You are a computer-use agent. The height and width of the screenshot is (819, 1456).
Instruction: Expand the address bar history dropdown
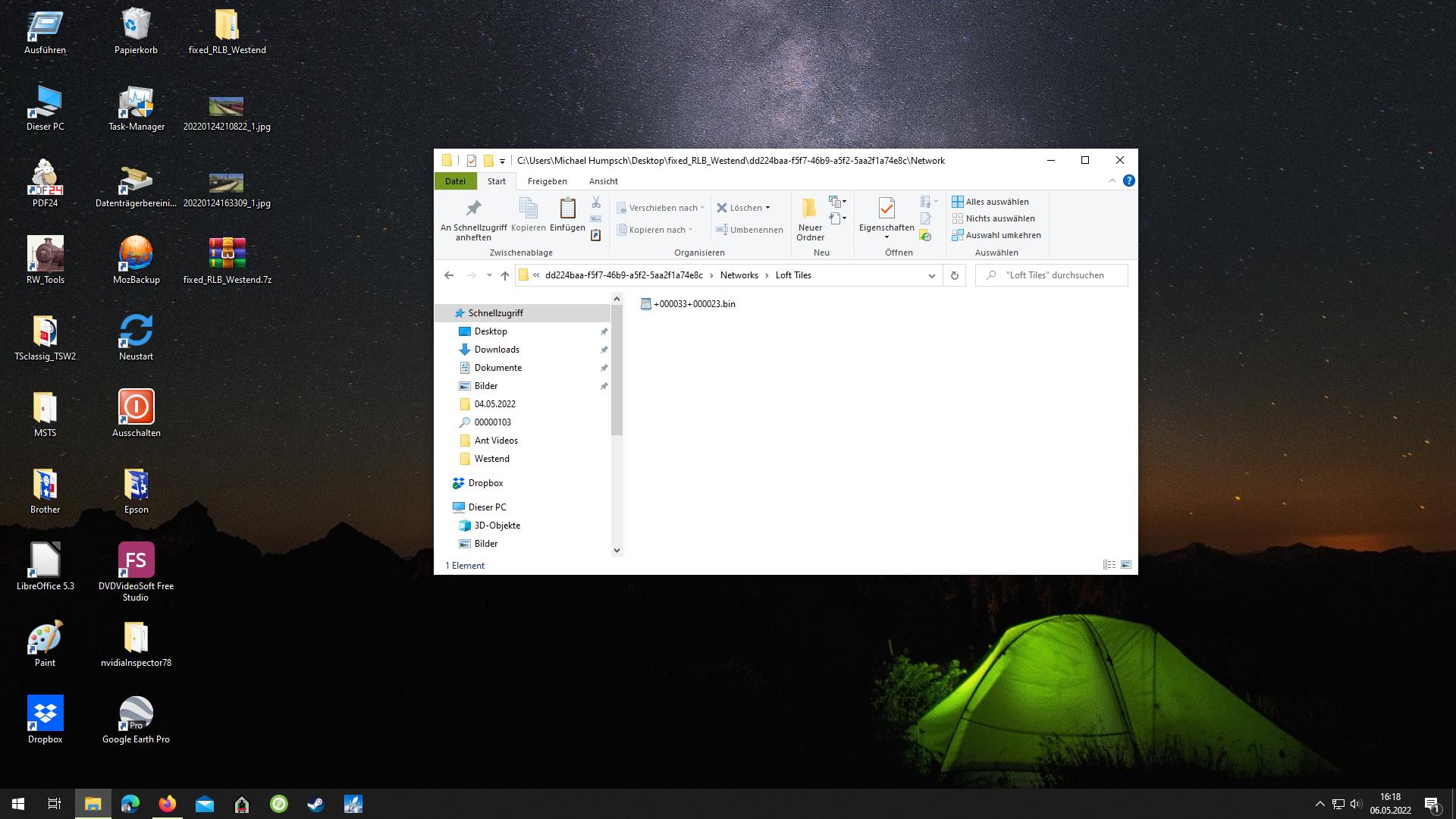932,275
